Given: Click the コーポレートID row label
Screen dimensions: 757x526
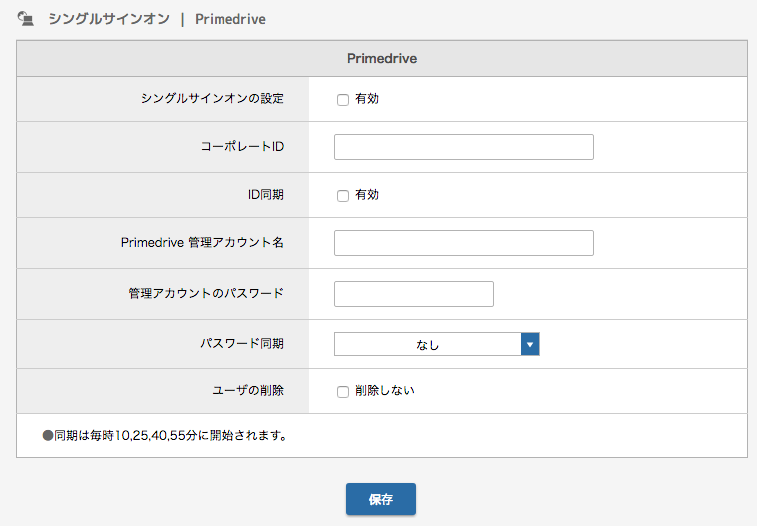Looking at the screenshot, I should click(242, 147).
